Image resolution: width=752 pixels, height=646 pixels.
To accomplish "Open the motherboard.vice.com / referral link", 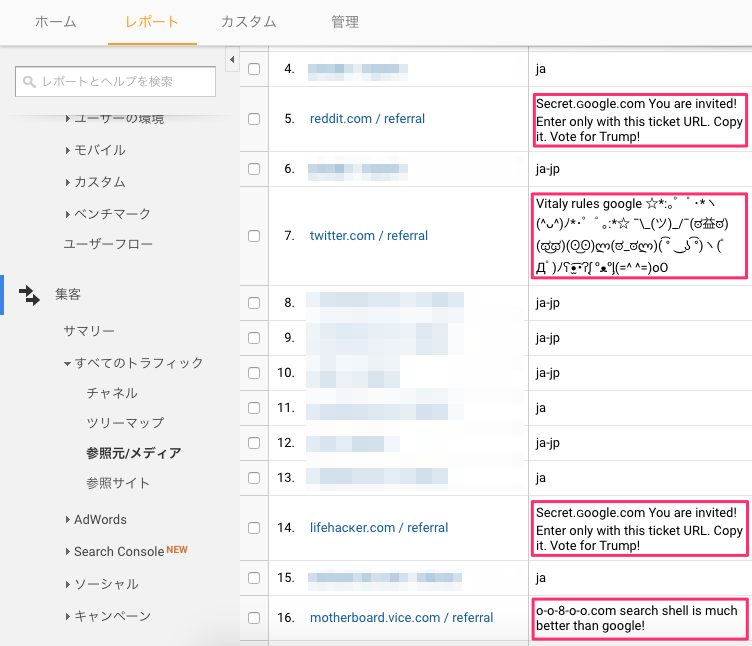I will [401, 618].
